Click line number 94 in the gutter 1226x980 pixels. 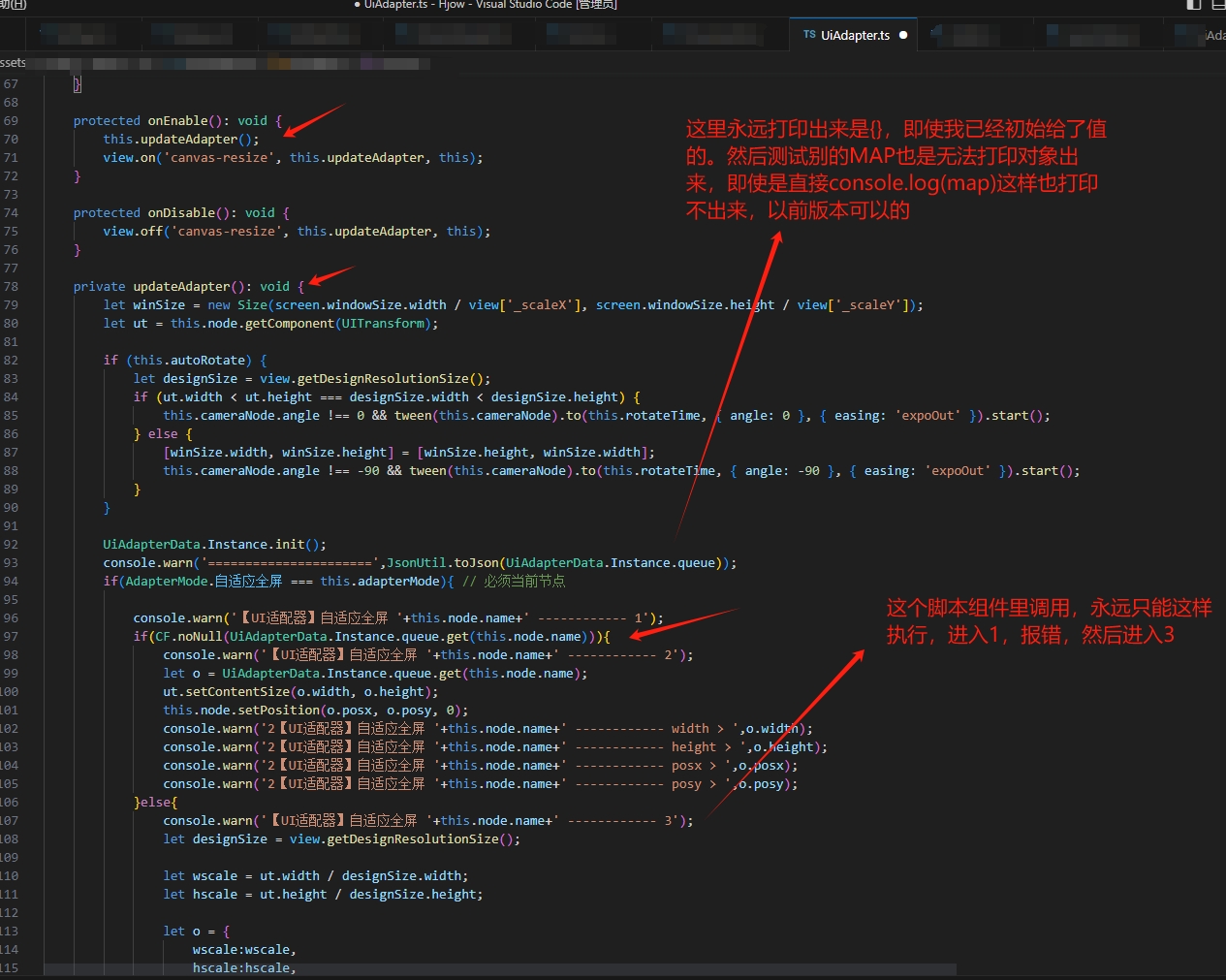coord(11,582)
